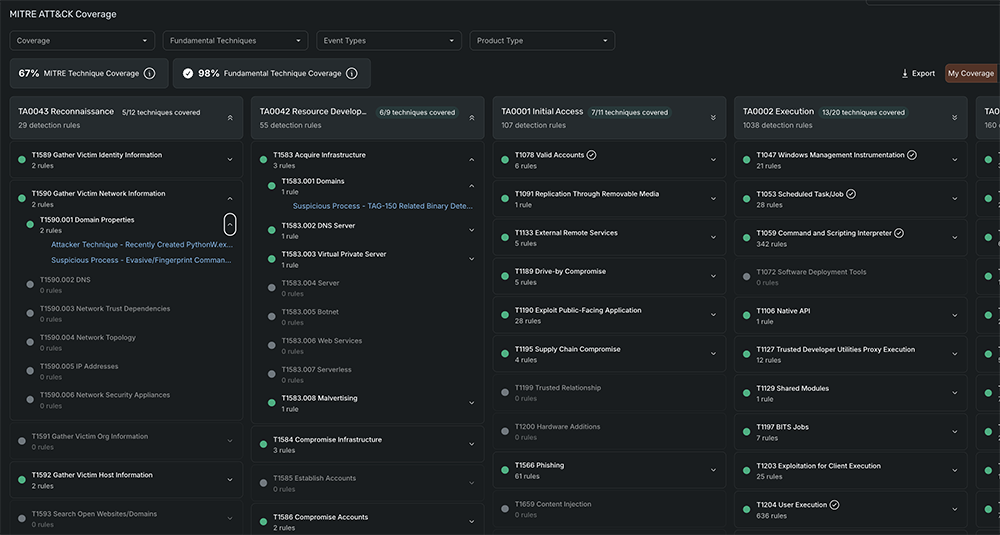Expand T1583.002 DNS Server sub-technique
This screenshot has height=535, width=1000.
(x=472, y=230)
